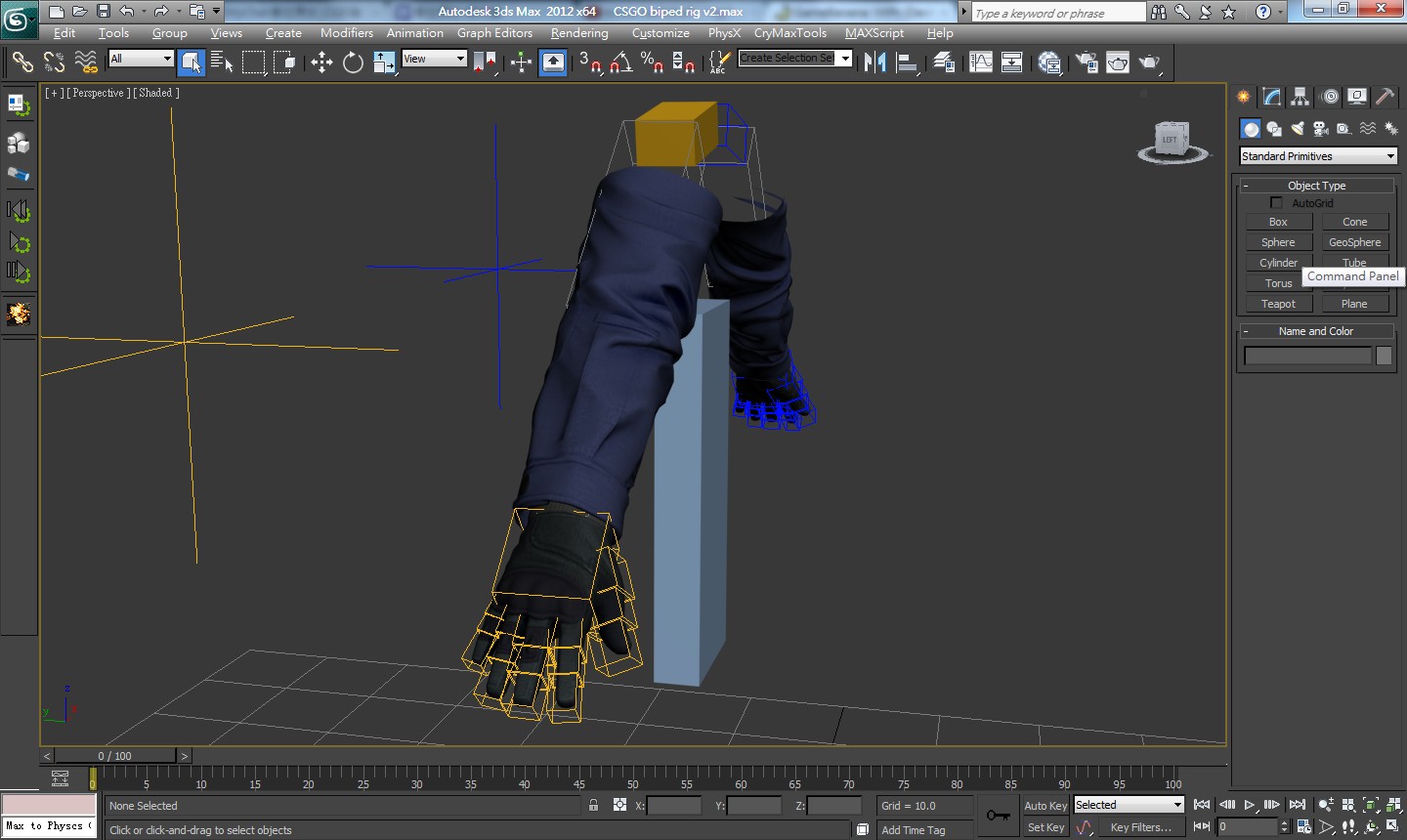Click the Key Filters button

(x=1141, y=827)
